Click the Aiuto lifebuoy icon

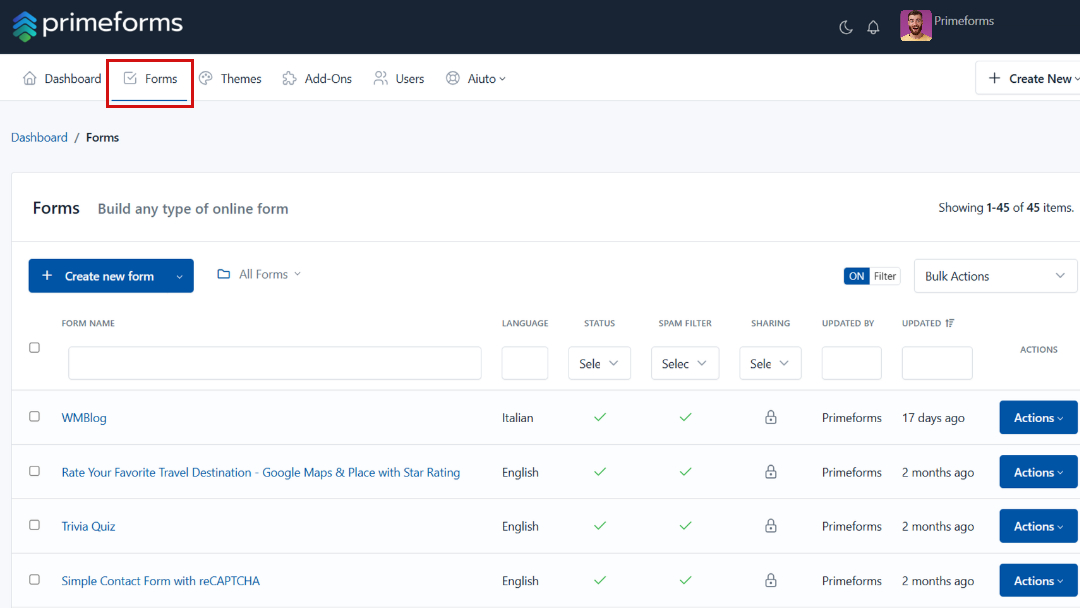(x=453, y=78)
